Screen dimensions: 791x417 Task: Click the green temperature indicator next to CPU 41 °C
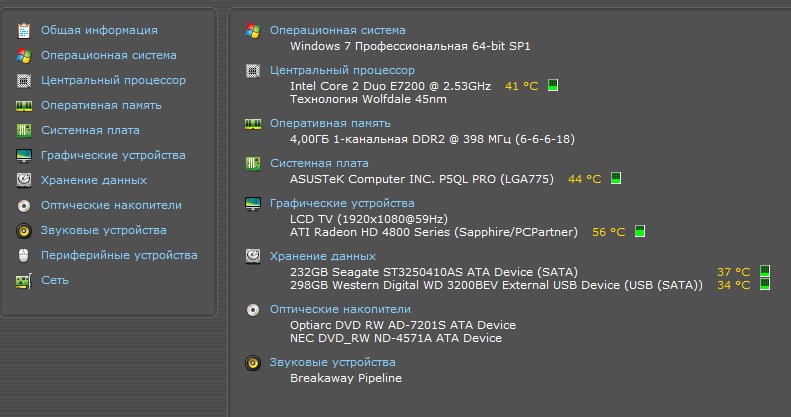tap(553, 85)
